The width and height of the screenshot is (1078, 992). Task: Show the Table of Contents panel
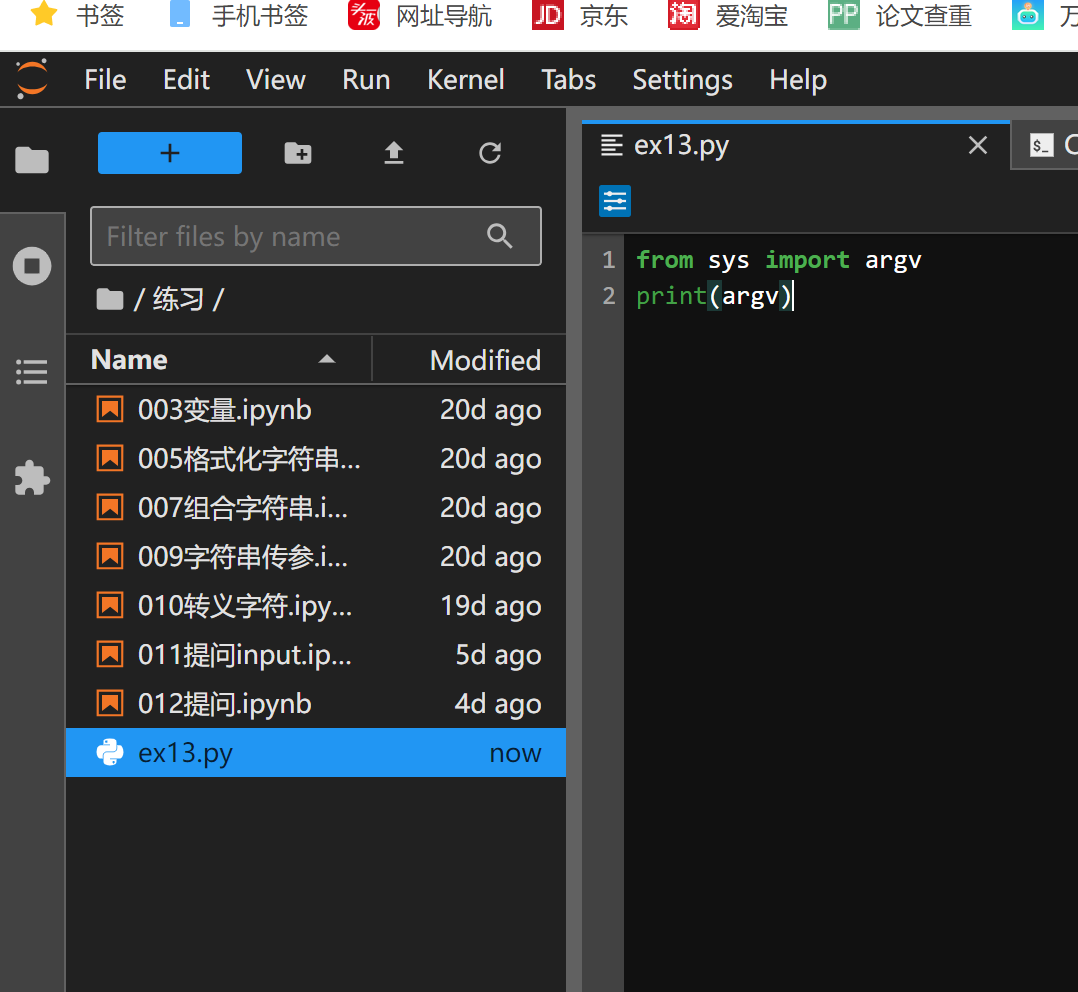32,373
